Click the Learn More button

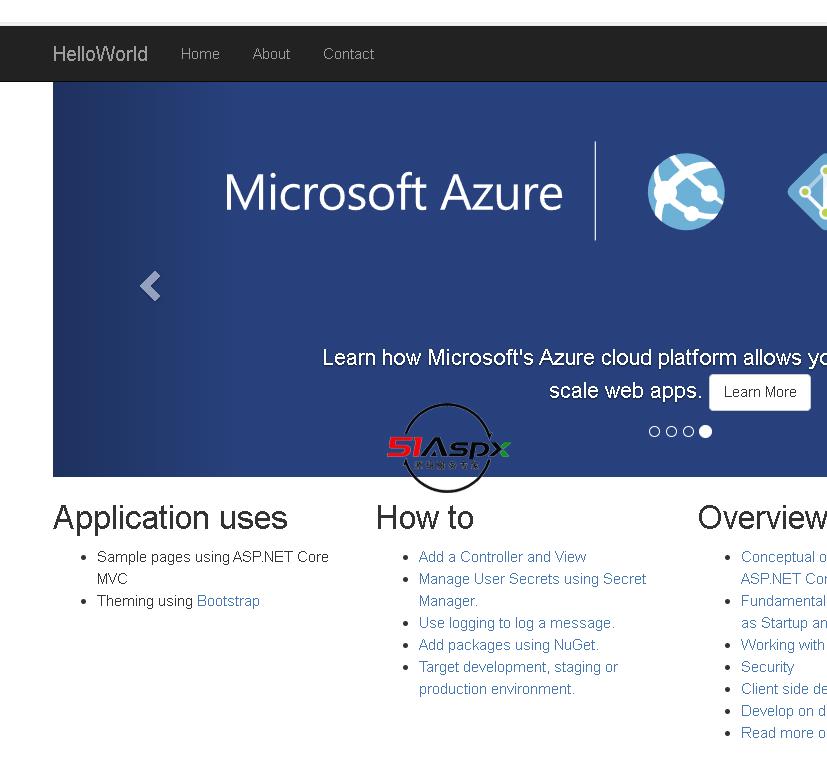760,392
